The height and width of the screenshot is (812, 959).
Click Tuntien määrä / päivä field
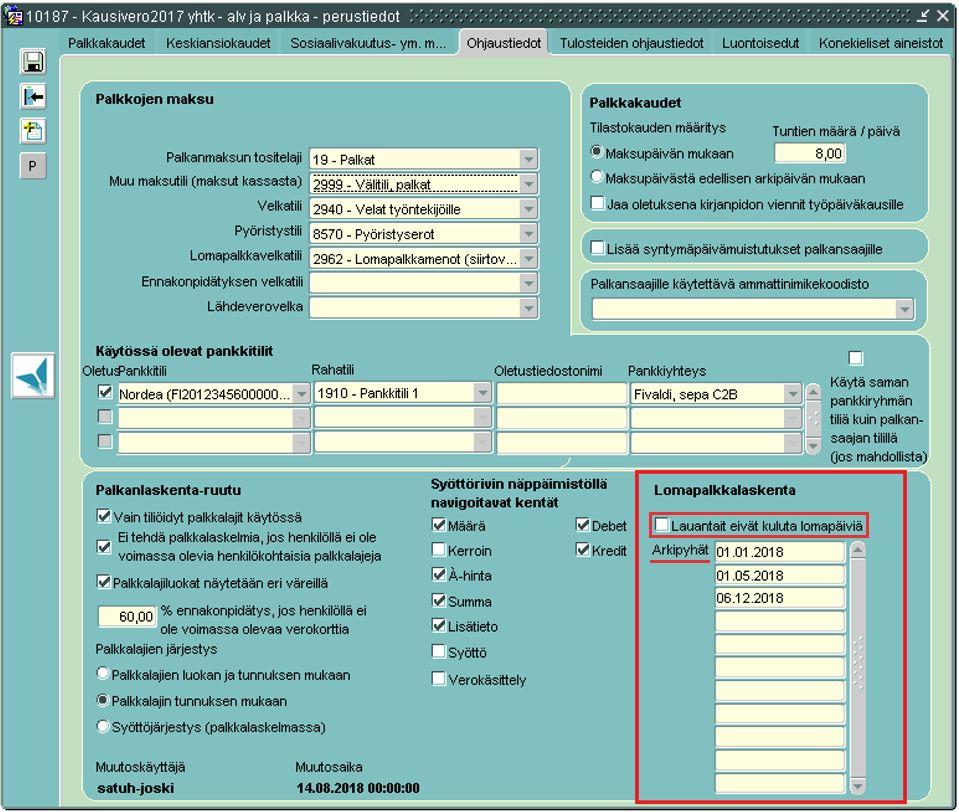(x=810, y=153)
